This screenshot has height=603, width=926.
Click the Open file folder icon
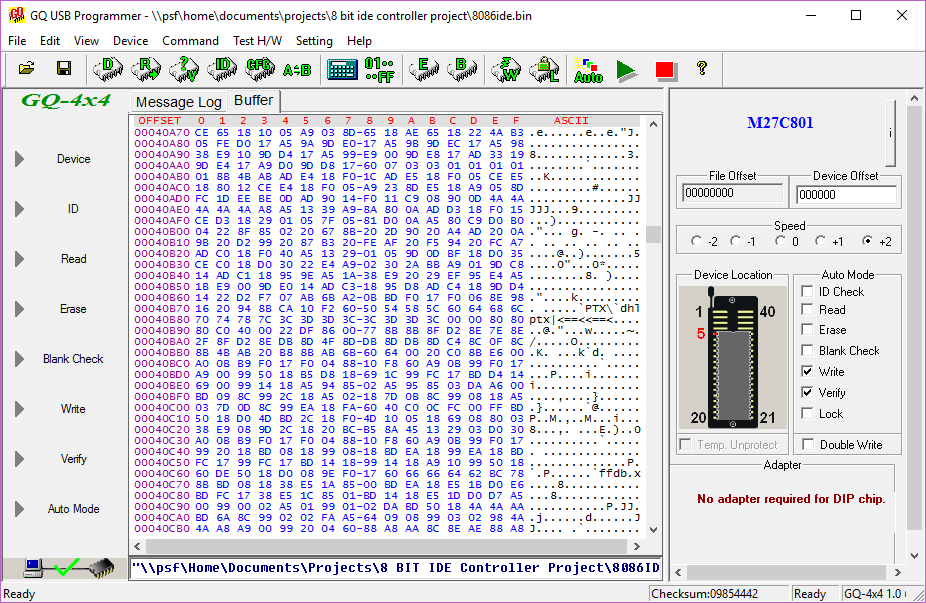tap(27, 69)
